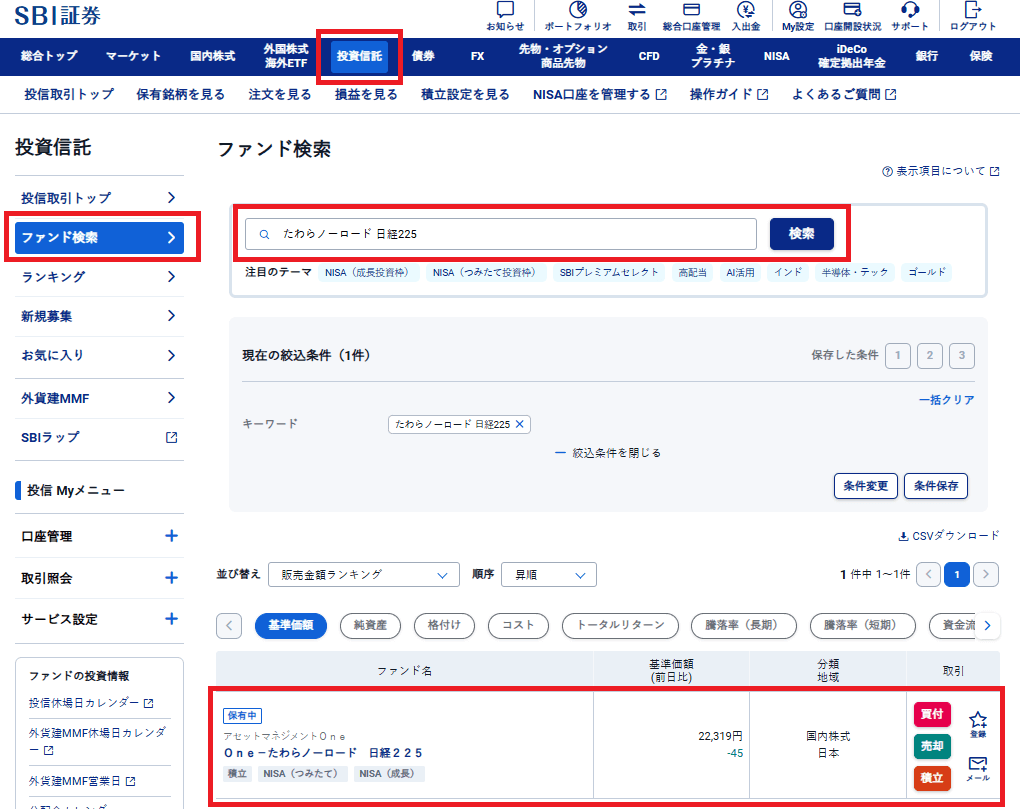Open the 口座開設状況 icon
Viewport: 1020px width, 809px height.
click(852, 10)
